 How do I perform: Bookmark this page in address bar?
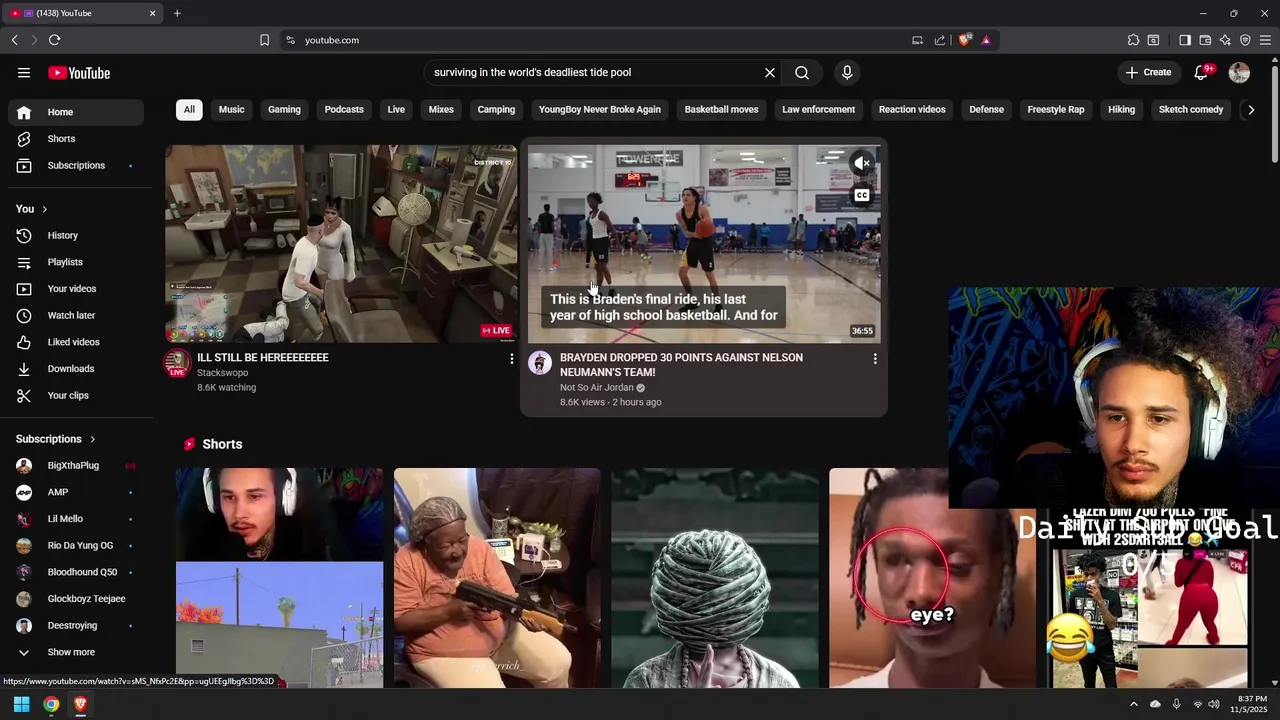[x=264, y=40]
